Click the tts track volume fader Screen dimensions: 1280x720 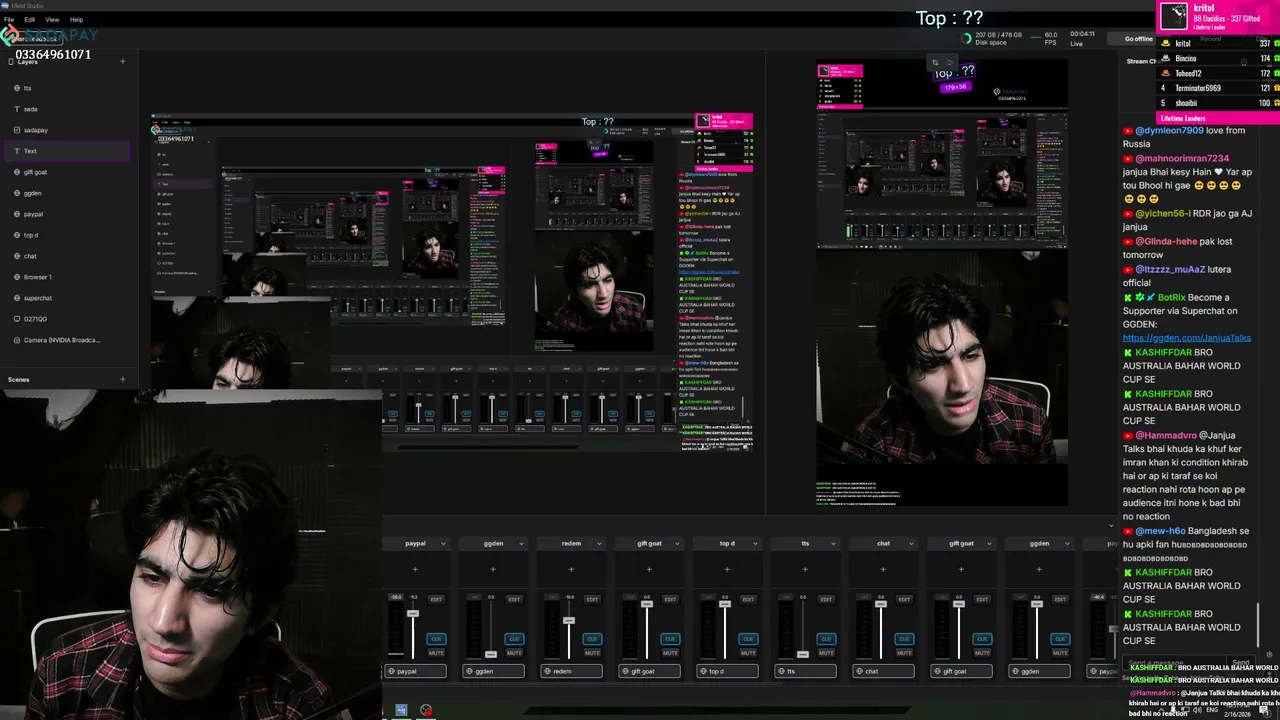point(802,654)
